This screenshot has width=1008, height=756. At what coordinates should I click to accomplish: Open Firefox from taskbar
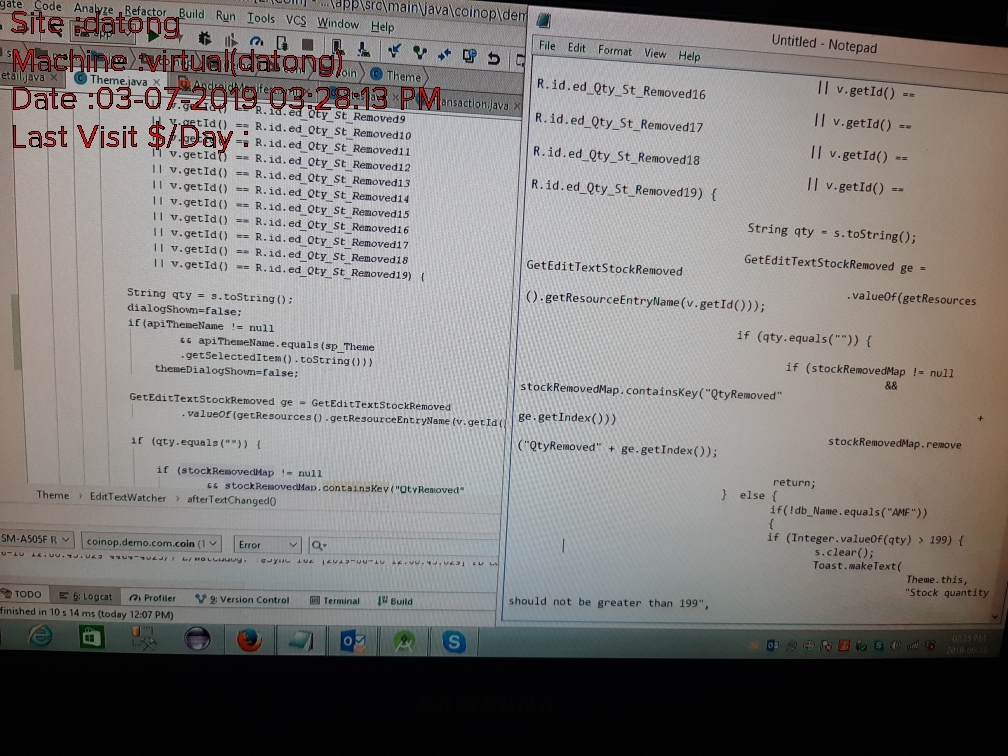(x=249, y=641)
